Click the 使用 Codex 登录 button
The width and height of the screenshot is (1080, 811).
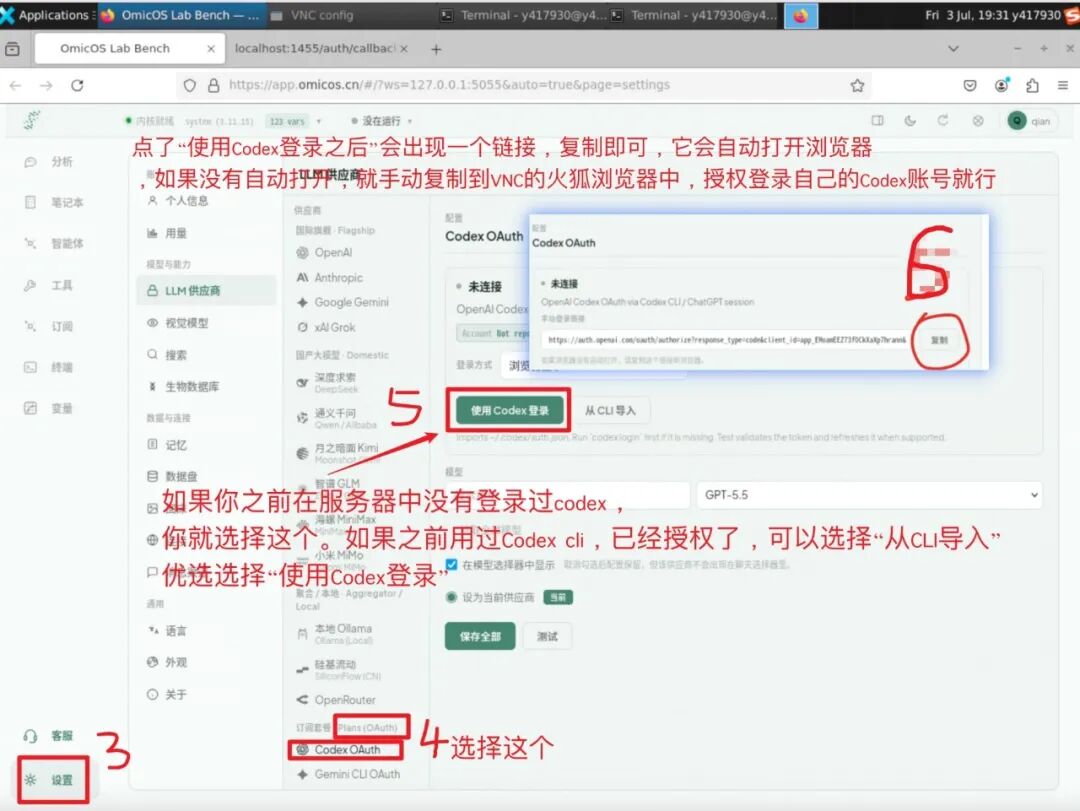coord(510,411)
